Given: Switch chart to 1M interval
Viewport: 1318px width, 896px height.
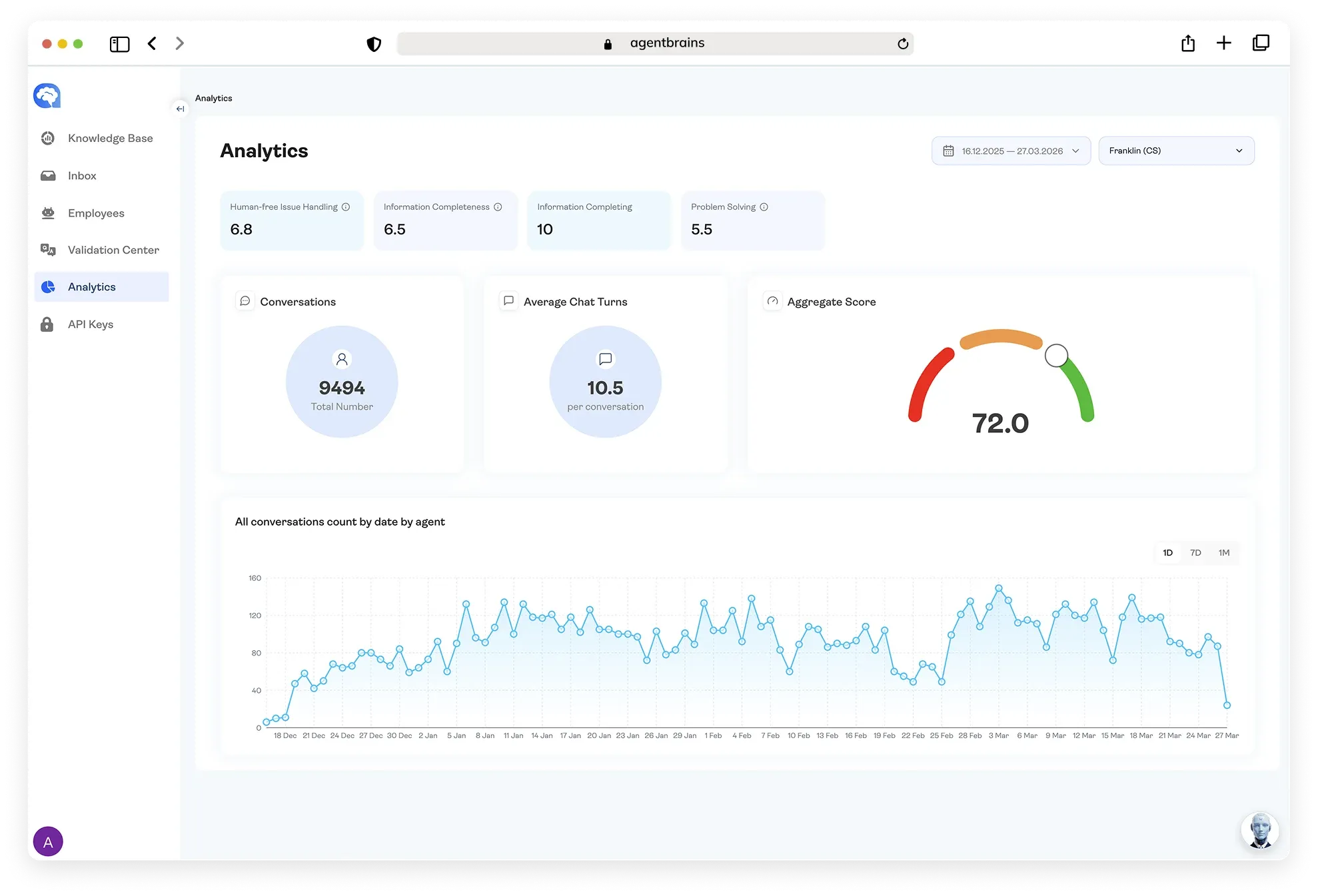Looking at the screenshot, I should pos(1224,553).
